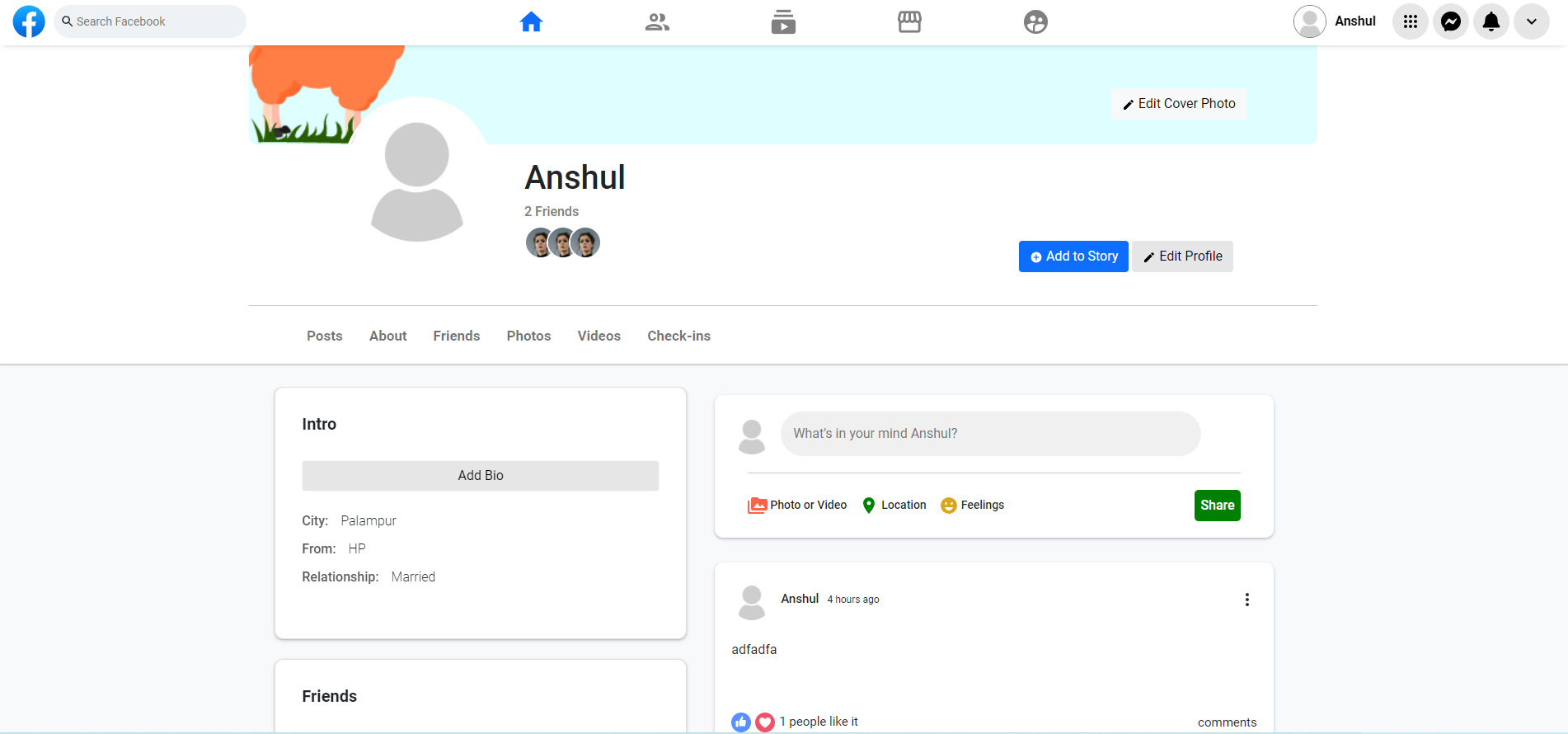Viewport: 1568px width, 734px height.
Task: Click the "Palampur" city text
Action: pyautogui.click(x=369, y=521)
